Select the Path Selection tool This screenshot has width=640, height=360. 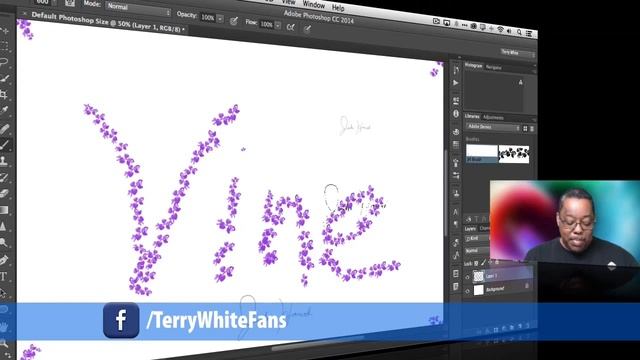pyautogui.click(x=3, y=293)
